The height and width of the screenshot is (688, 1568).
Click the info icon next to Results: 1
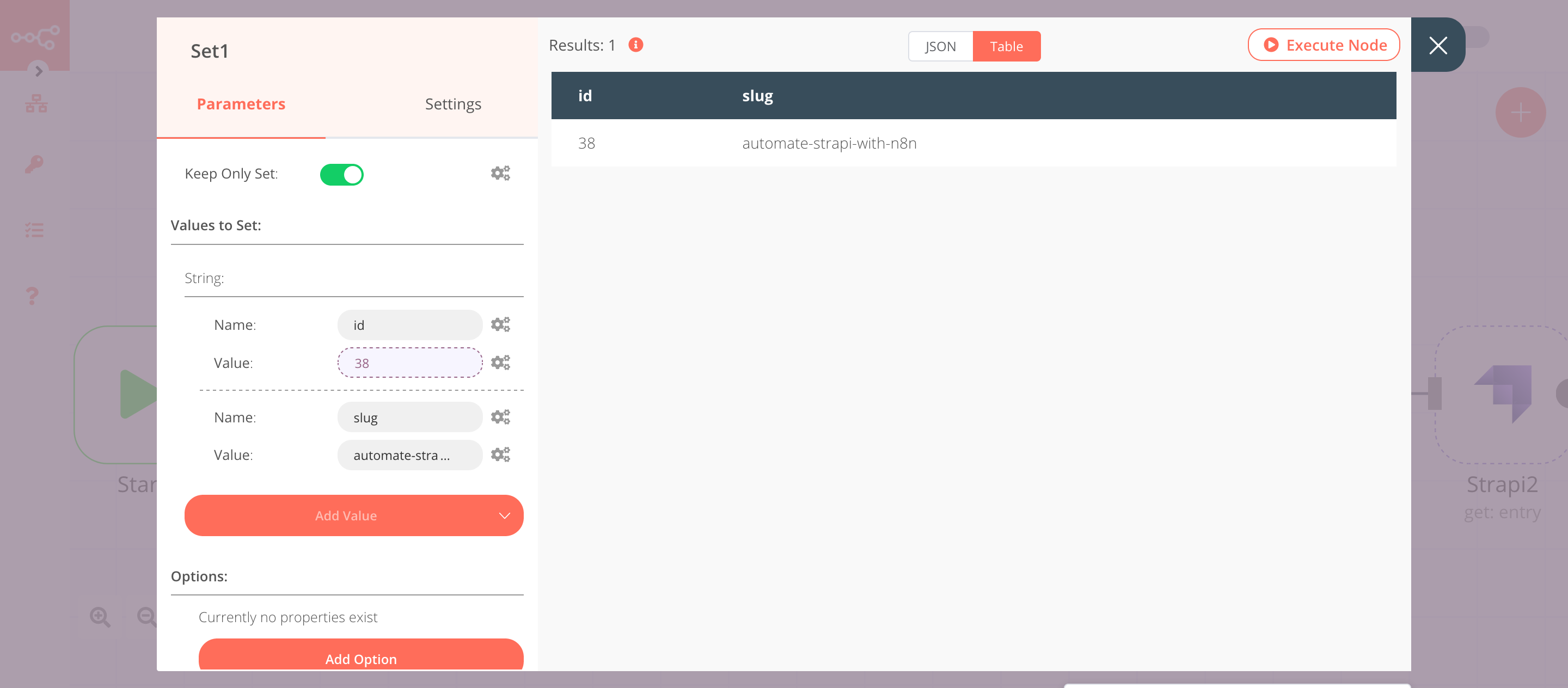635,45
